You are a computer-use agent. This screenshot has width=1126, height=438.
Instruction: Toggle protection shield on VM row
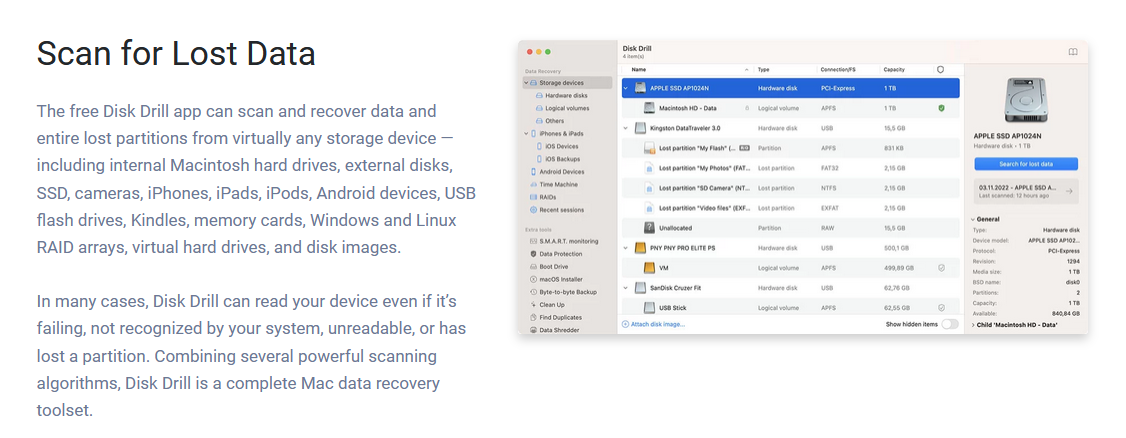941,268
